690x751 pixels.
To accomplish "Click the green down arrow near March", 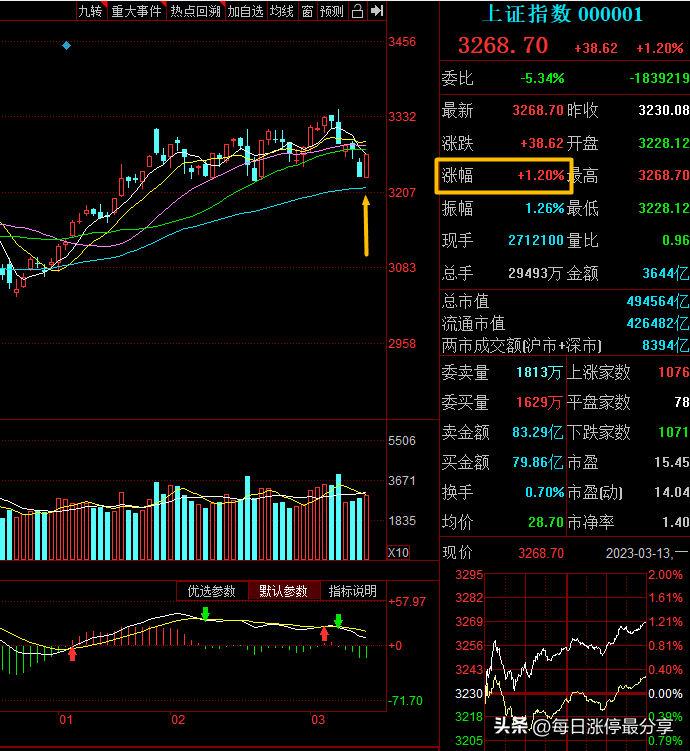I will point(338,620).
